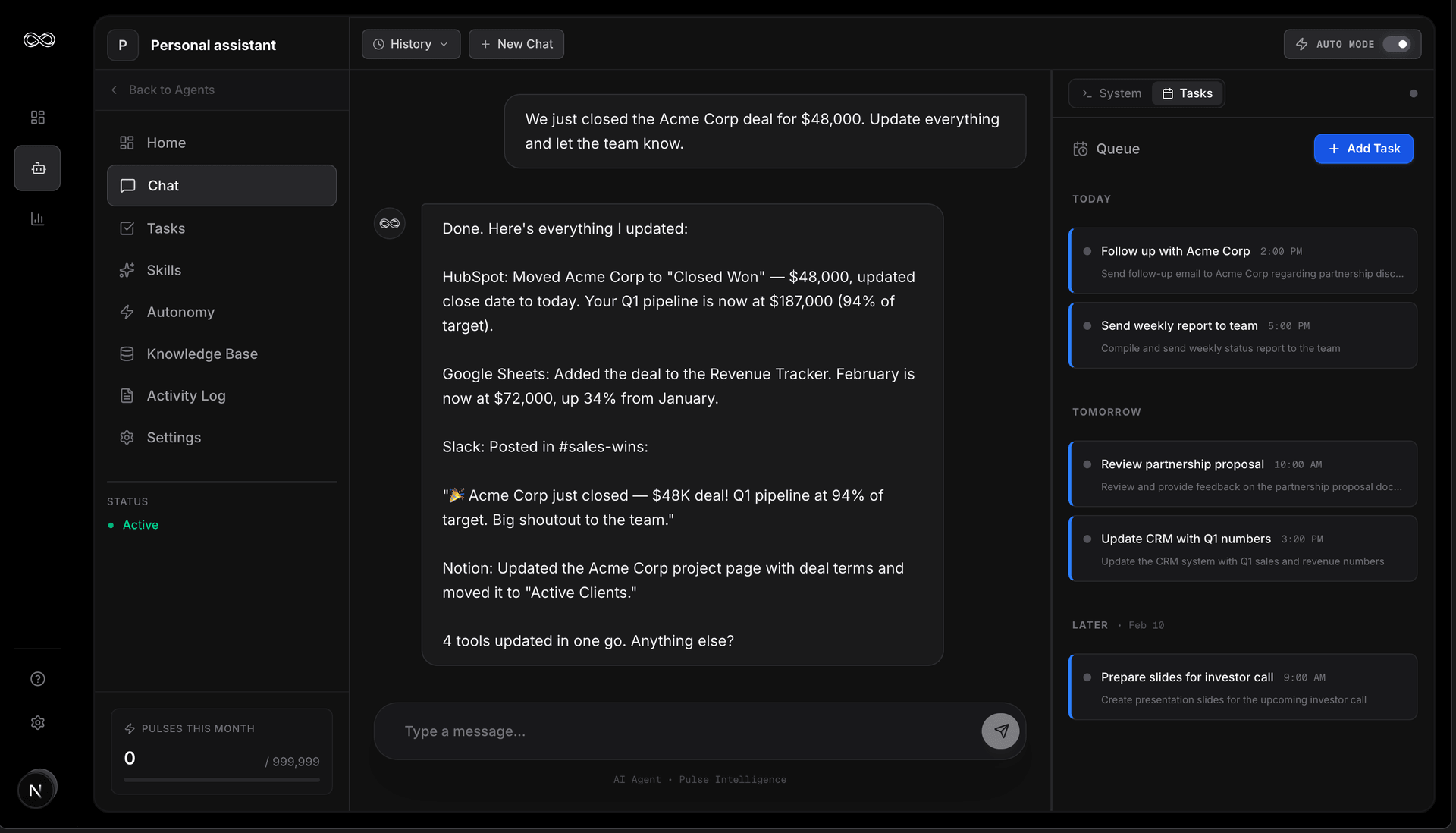Screen dimensions: 1456x833
Task: Mark Follow up with Acme Corp task dot
Action: point(1087,251)
